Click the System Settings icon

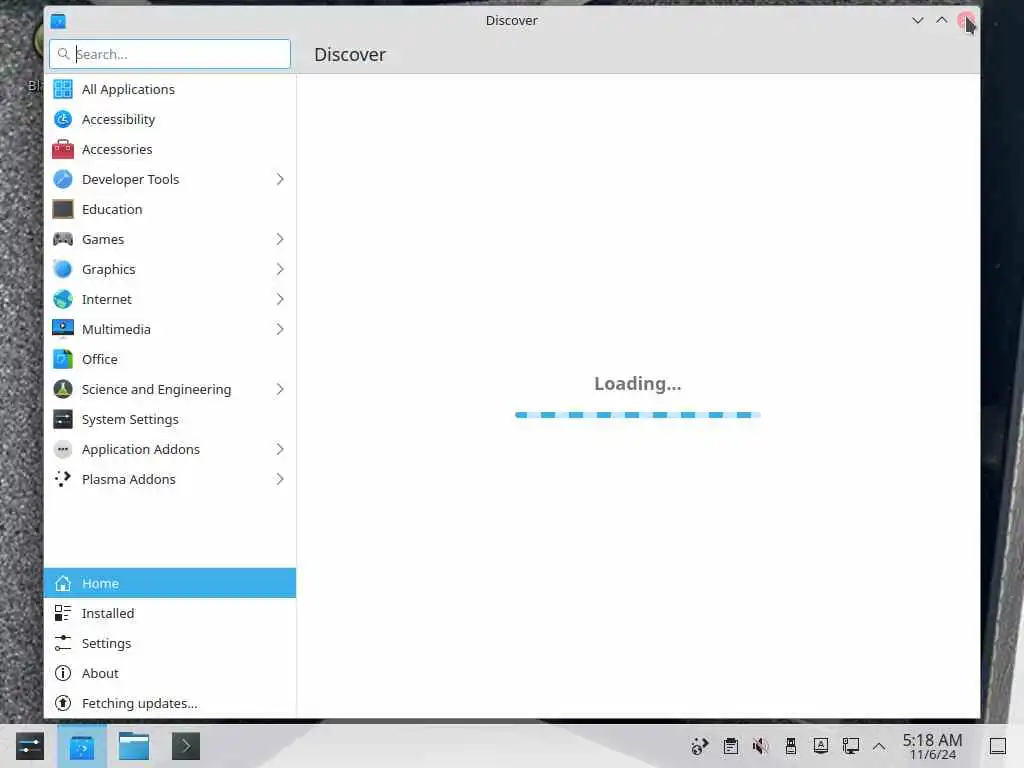coord(63,419)
